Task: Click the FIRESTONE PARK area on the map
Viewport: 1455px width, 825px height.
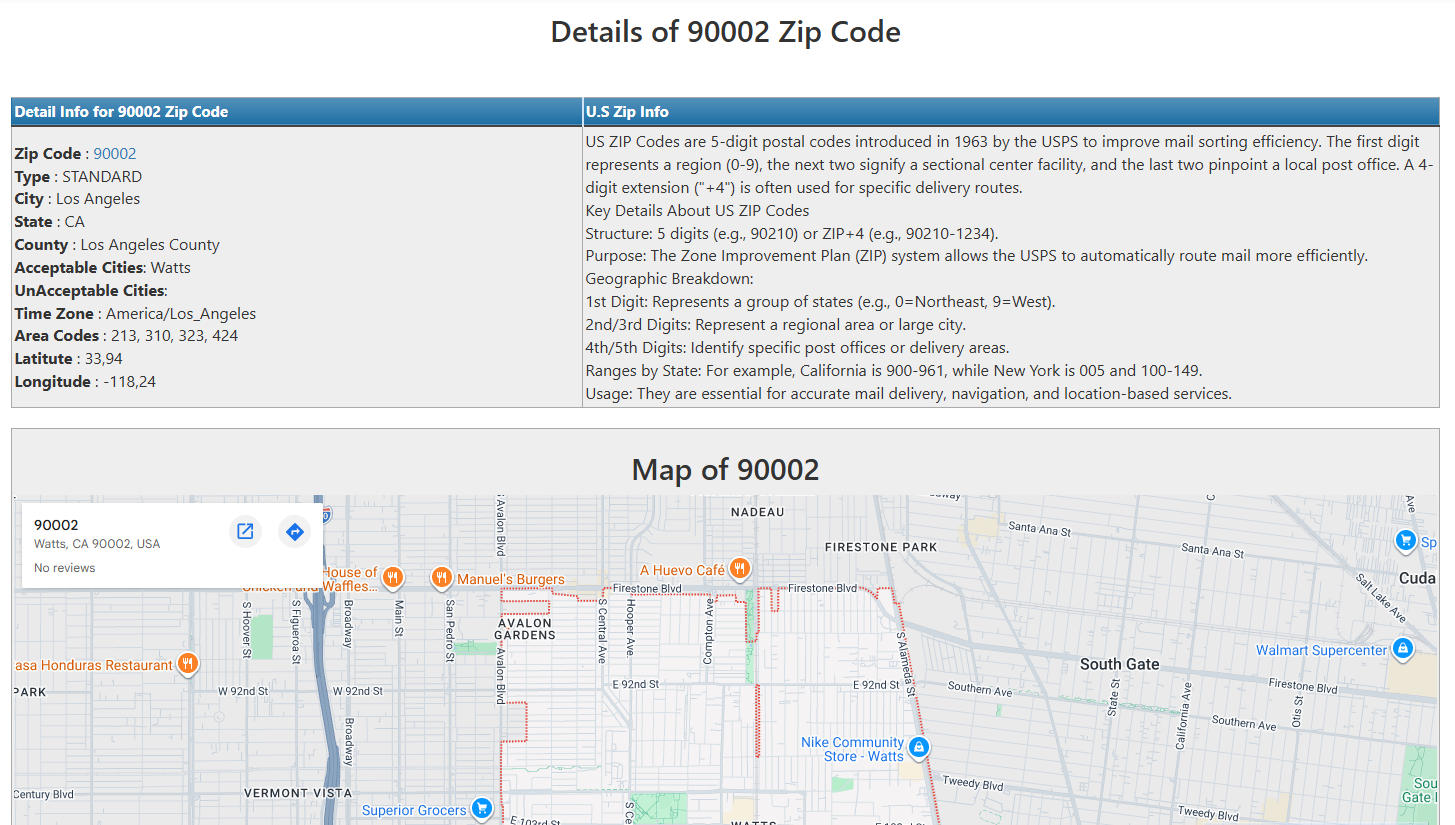Action: click(880, 547)
